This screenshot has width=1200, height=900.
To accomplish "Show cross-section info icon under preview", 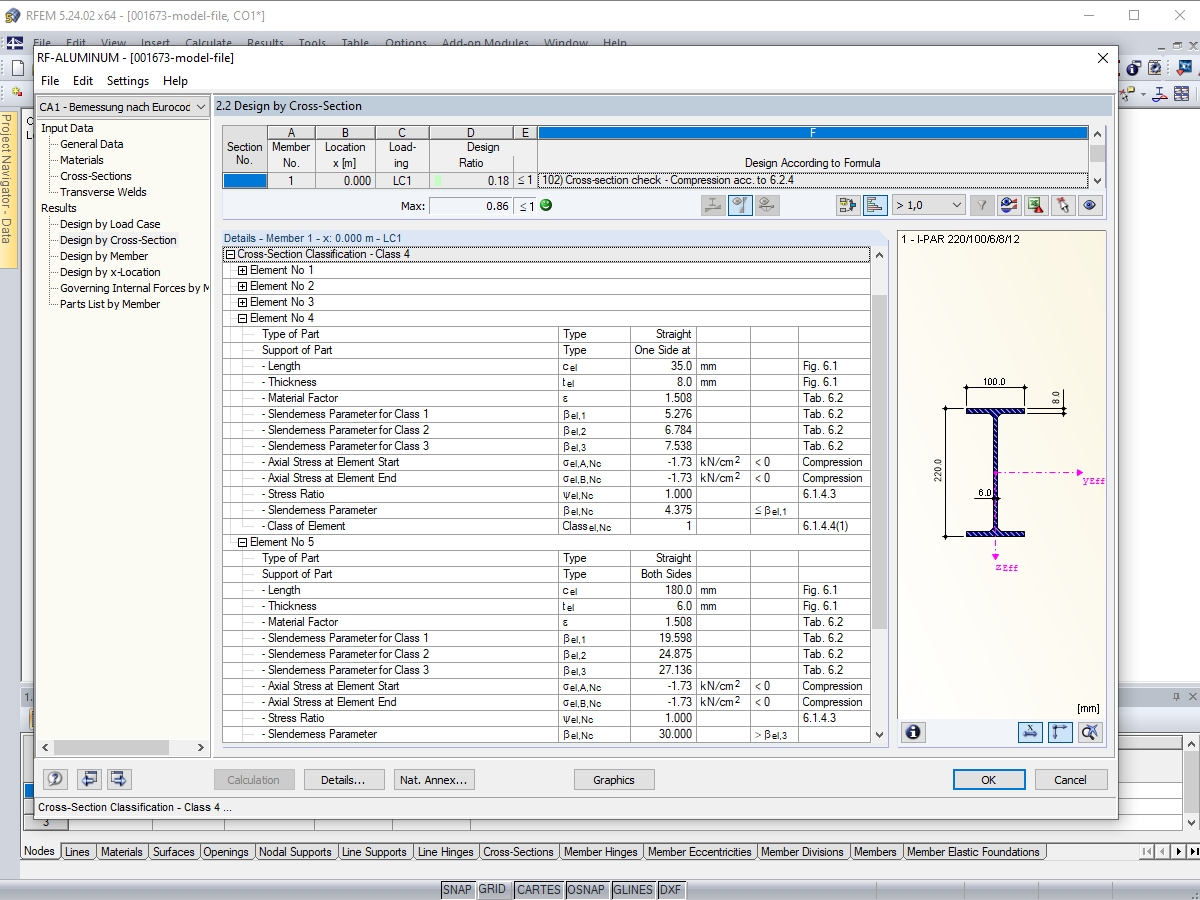I will (913, 732).
